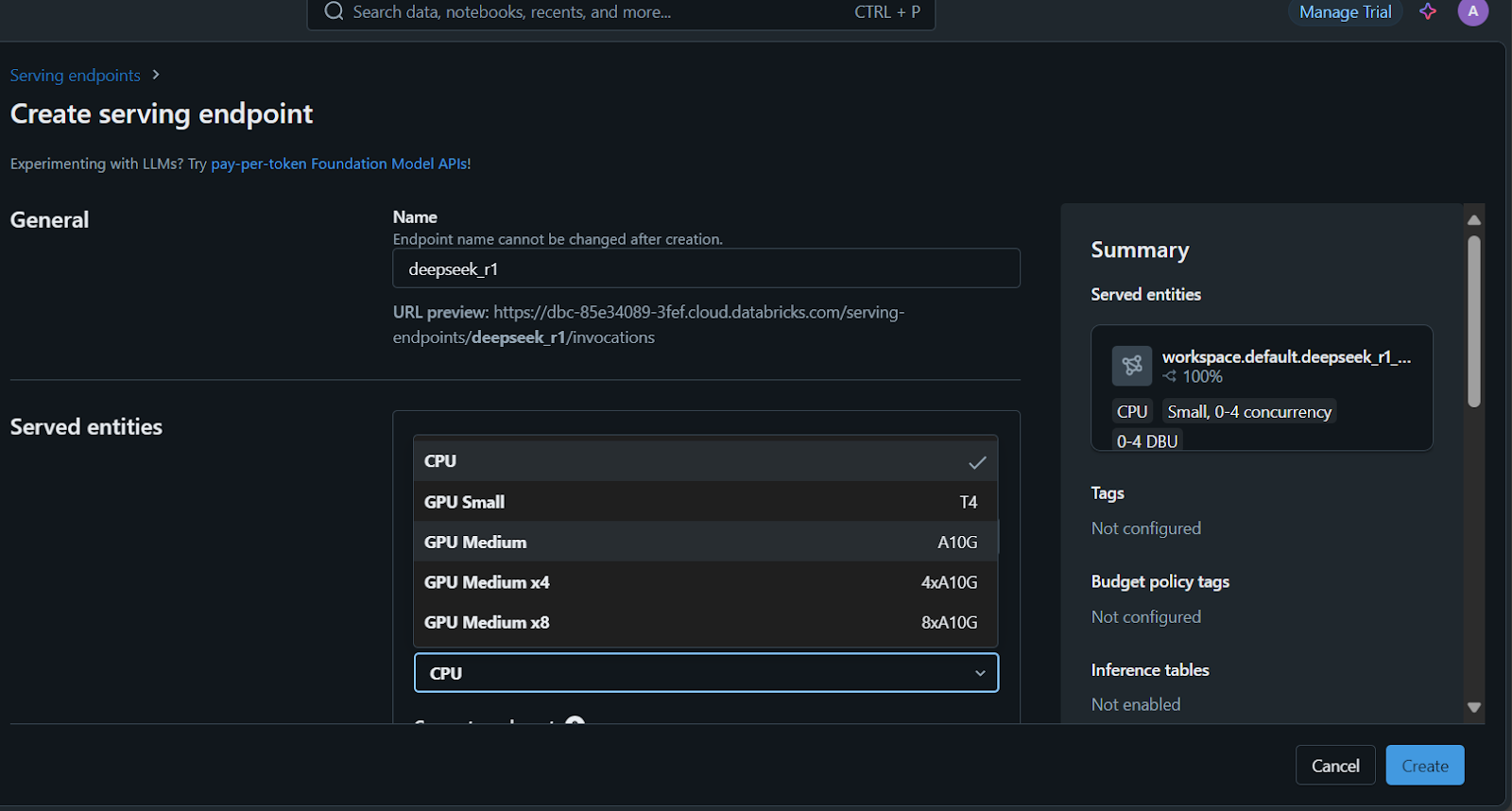Click the Served entities heading in Summary
Image resolution: width=1512 pixels, height=811 pixels.
click(x=1146, y=294)
